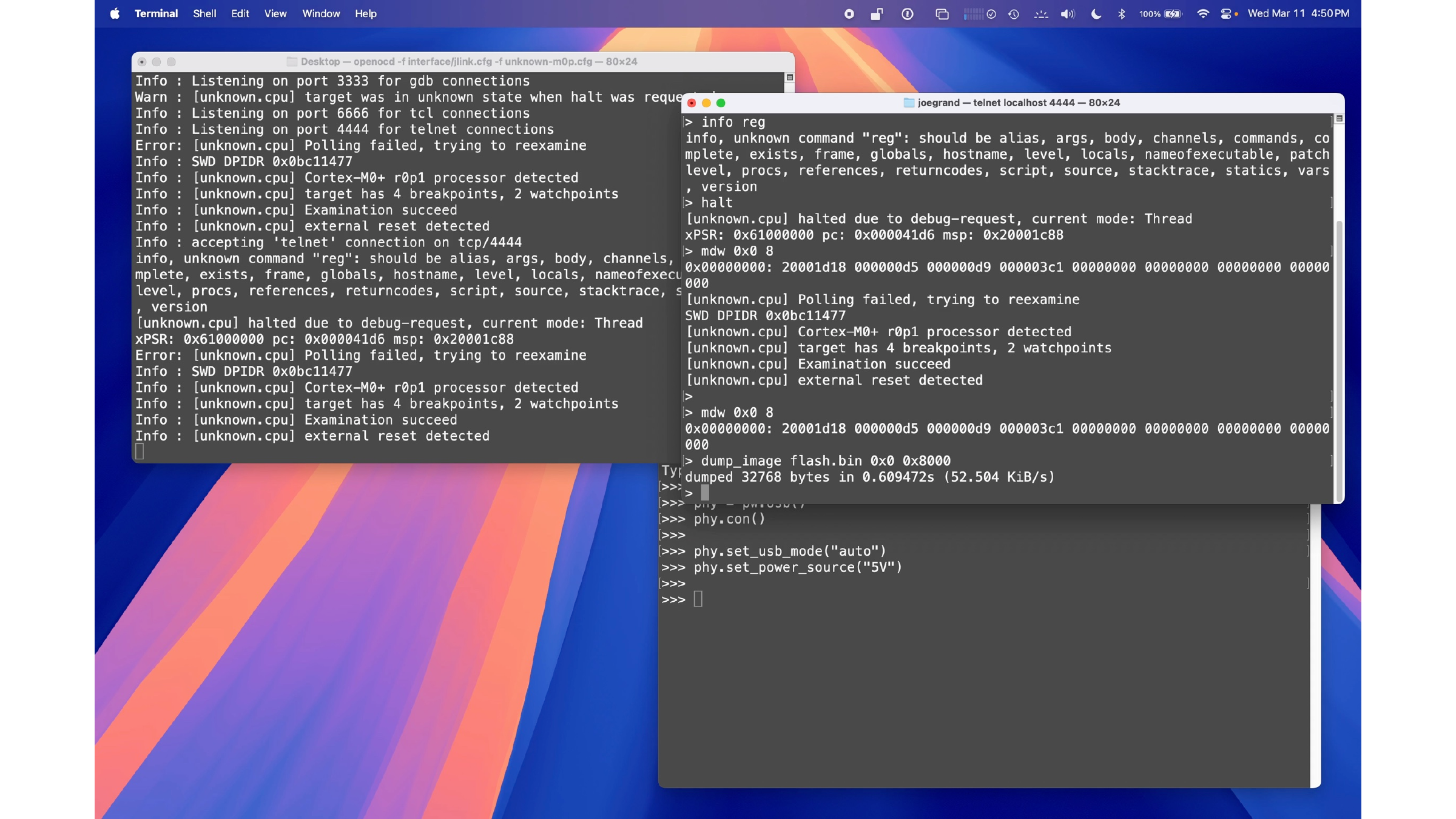
Task: Click the lock-shaped menu bar icon
Action: pos(877,14)
